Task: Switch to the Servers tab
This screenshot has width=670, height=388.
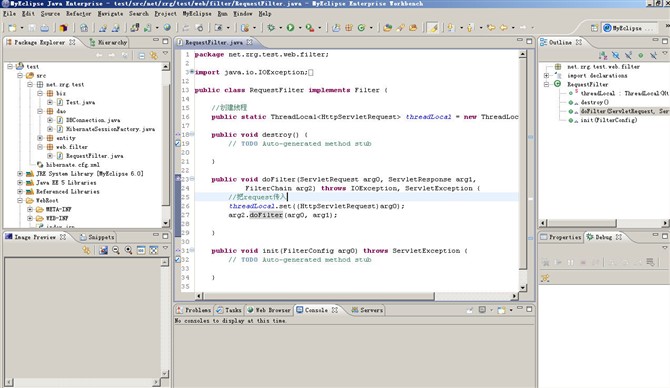Action: point(367,310)
